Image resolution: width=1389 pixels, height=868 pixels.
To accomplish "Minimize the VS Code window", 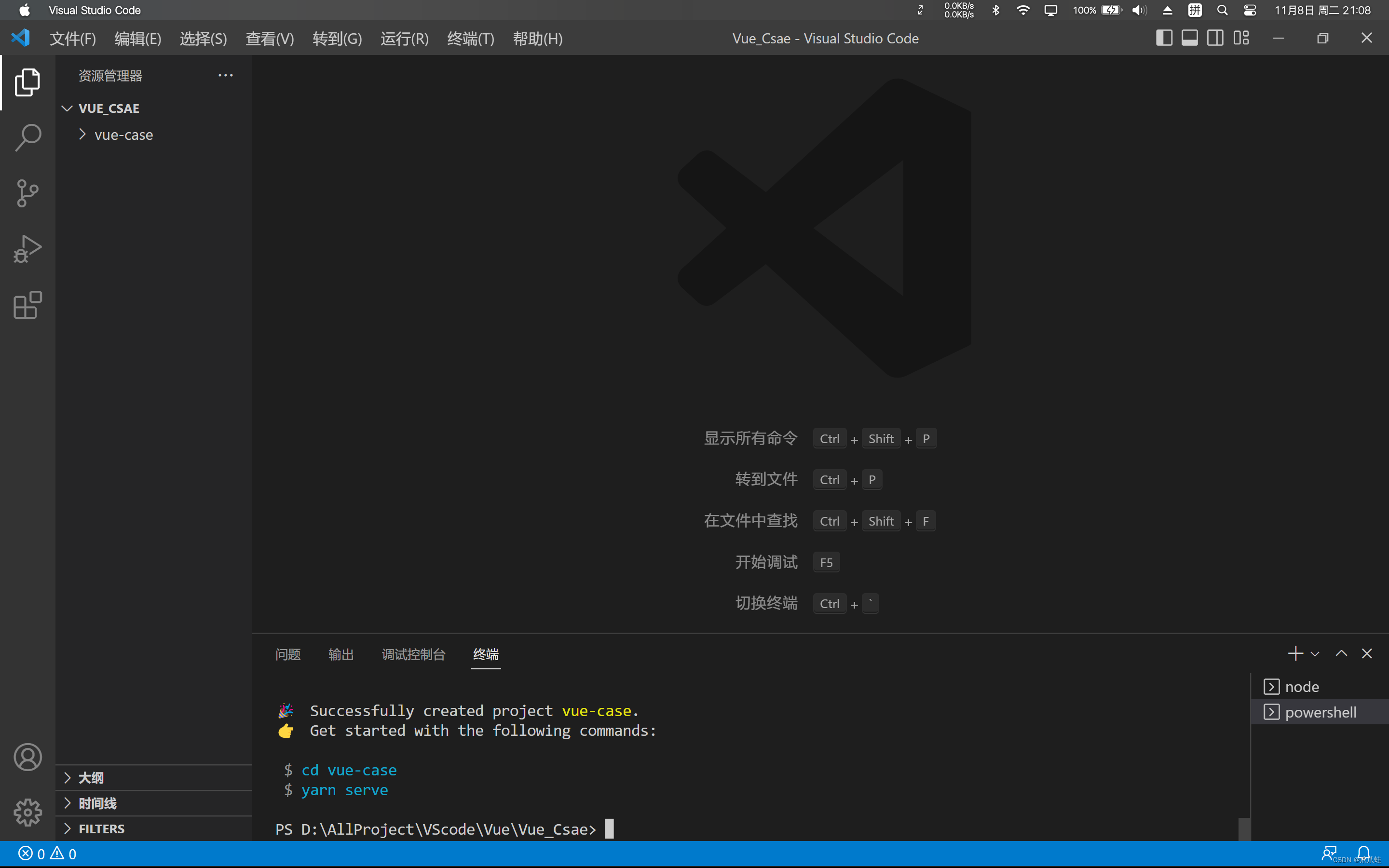I will pyautogui.click(x=1278, y=38).
